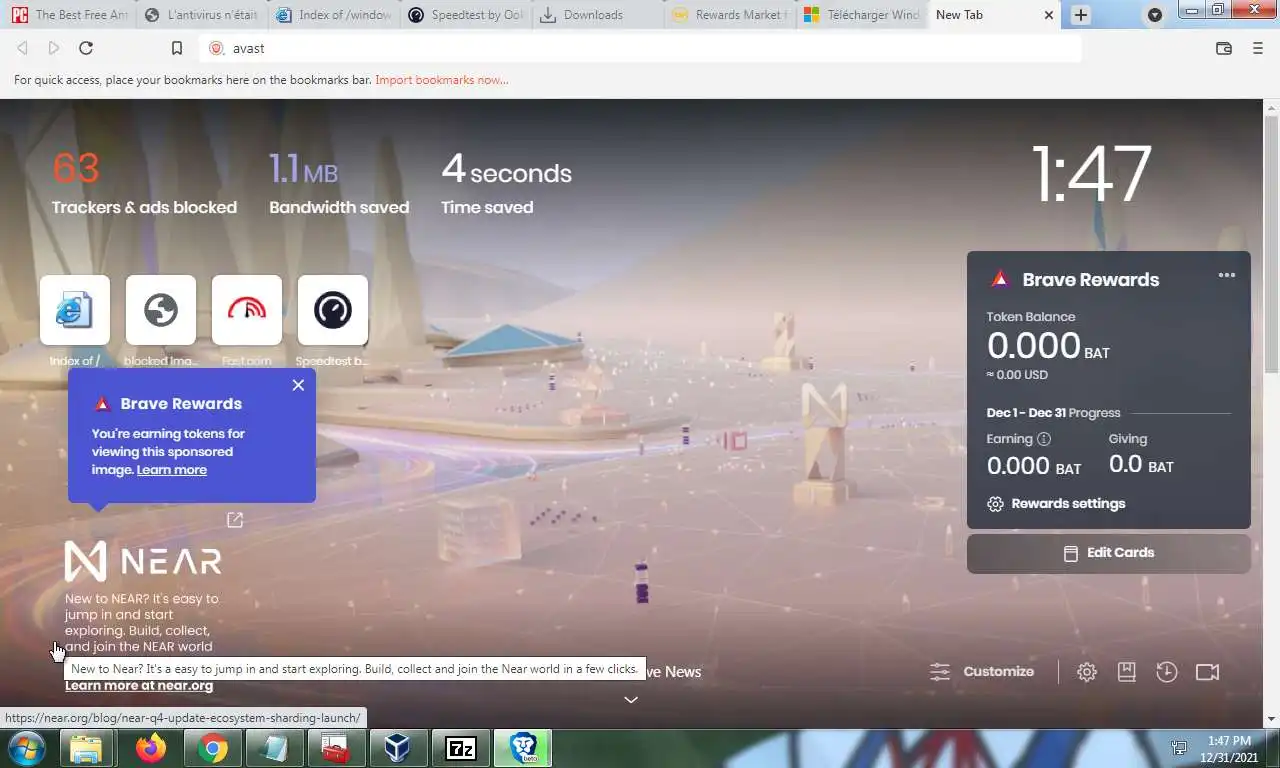The width and height of the screenshot is (1280, 768).
Task: Open settings gear icon at bottom
Action: [1087, 672]
